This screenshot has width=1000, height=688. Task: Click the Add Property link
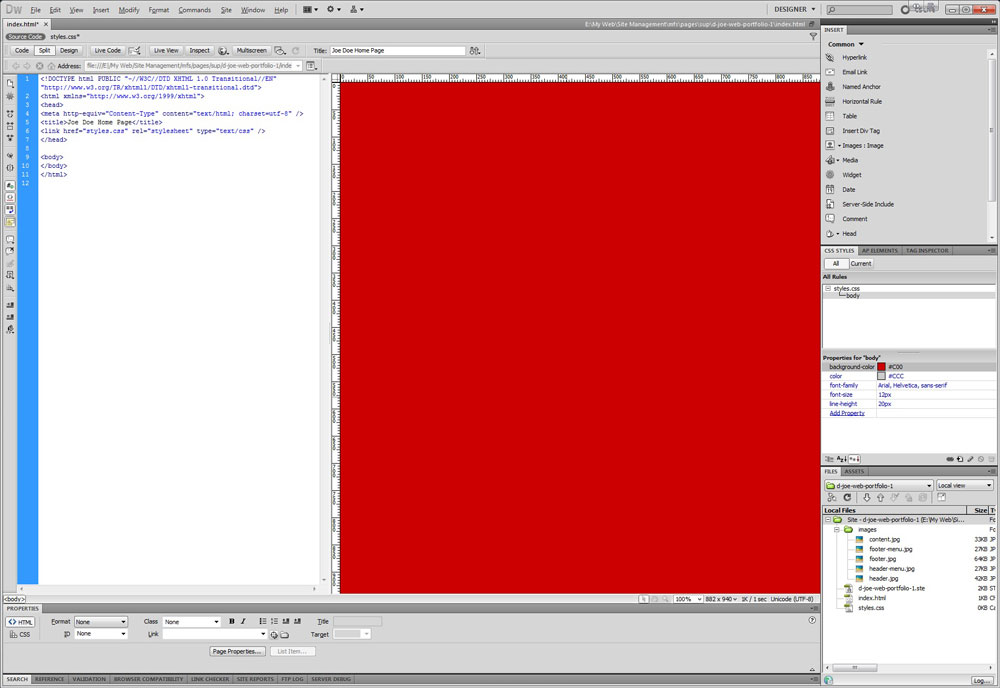847,413
